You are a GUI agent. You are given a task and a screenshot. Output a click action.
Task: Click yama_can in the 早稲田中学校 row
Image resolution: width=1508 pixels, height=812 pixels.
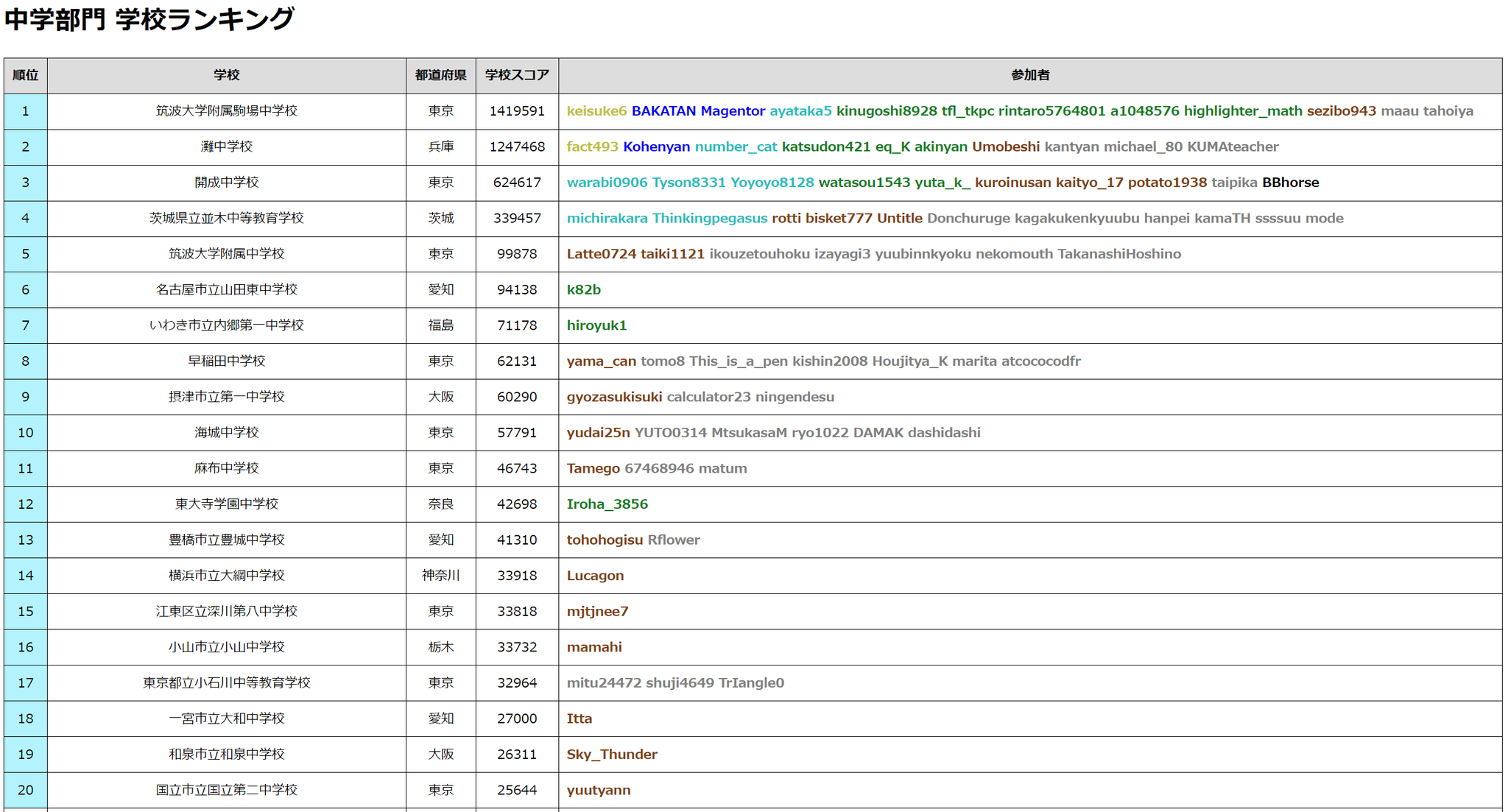(602, 361)
